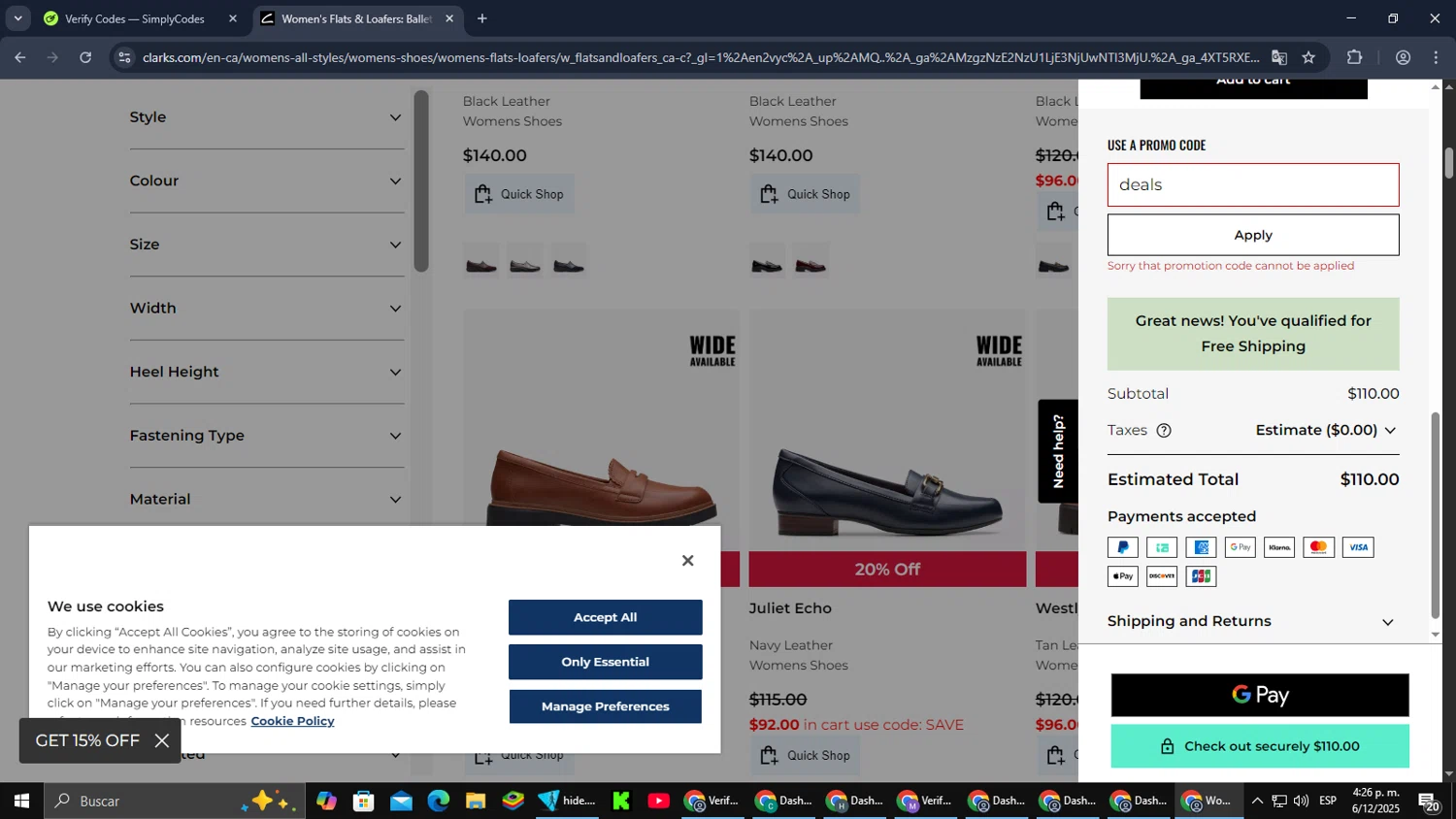This screenshot has height=819, width=1456.
Task: Click the Visa payment icon
Action: click(1358, 547)
